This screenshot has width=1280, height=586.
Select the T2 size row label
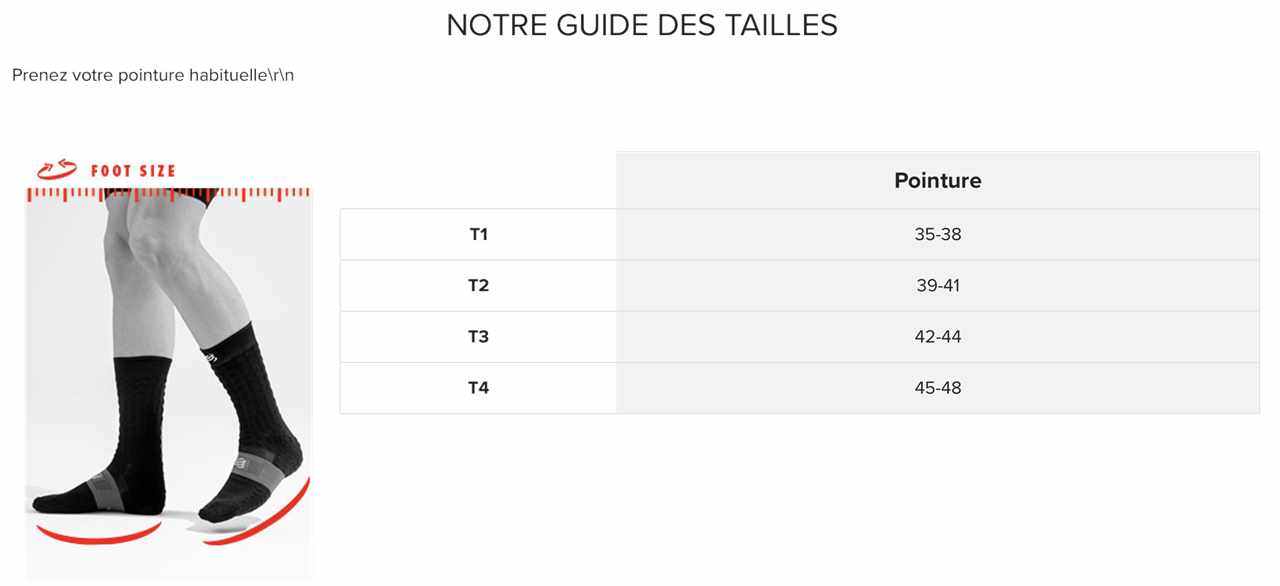(479, 286)
